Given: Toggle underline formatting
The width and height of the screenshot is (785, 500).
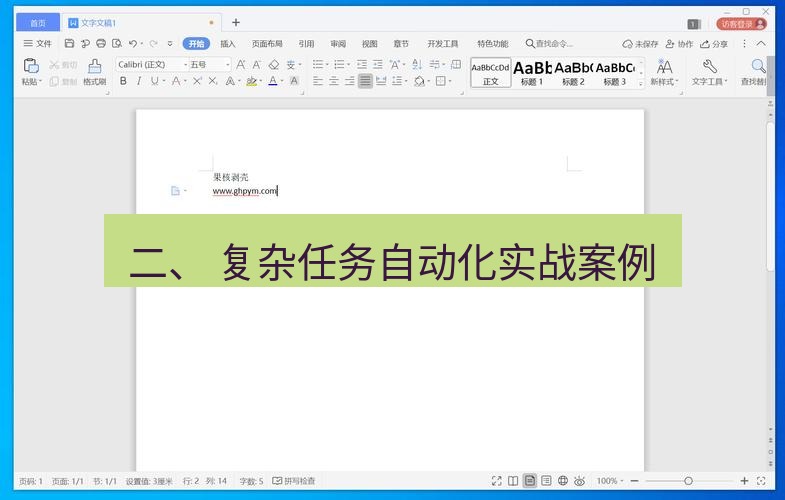Looking at the screenshot, I should pos(154,81).
